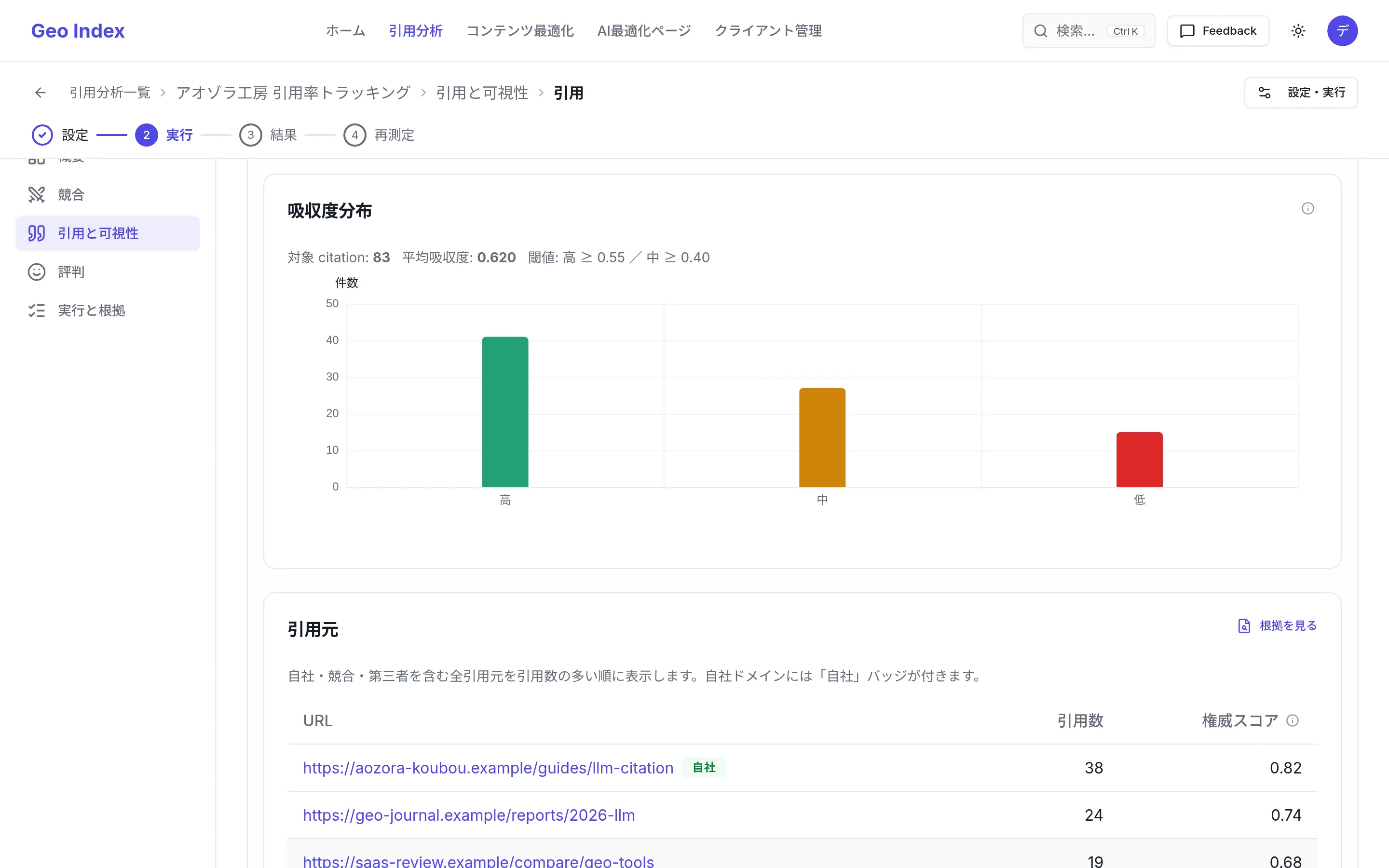Open the aozora-koubou.example llm-citation link
1389x868 pixels.
(488, 768)
